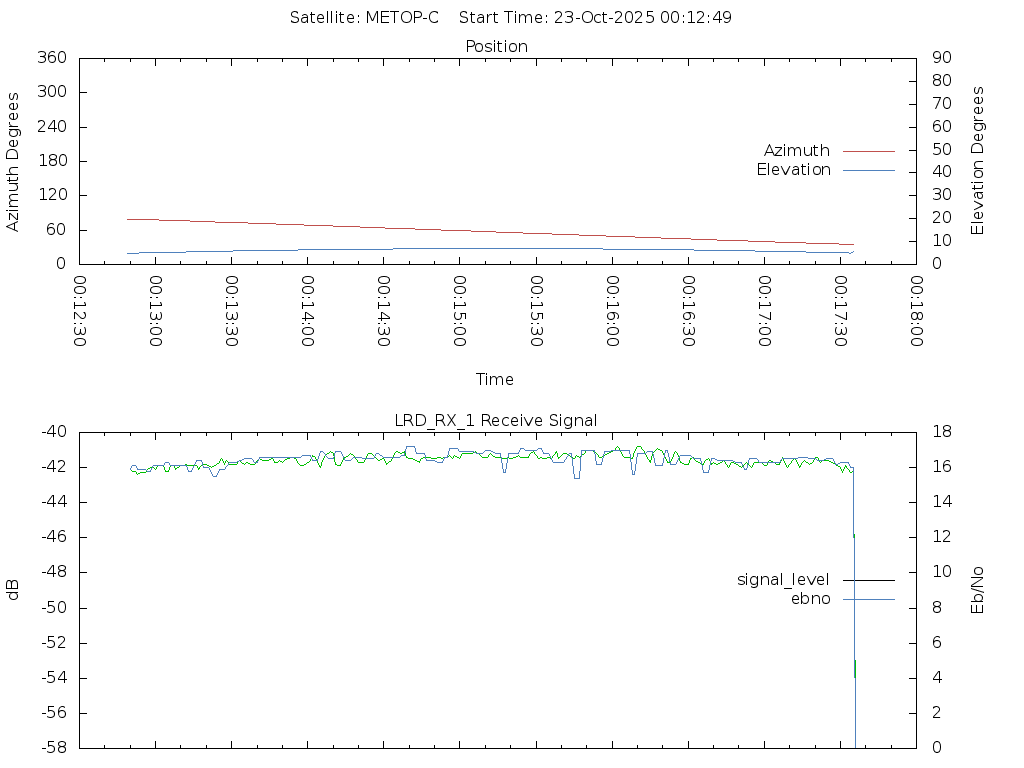Click the LRD_RX_1 Receive Signal chart title
This screenshot has height=768, width=1024.
tap(496, 421)
